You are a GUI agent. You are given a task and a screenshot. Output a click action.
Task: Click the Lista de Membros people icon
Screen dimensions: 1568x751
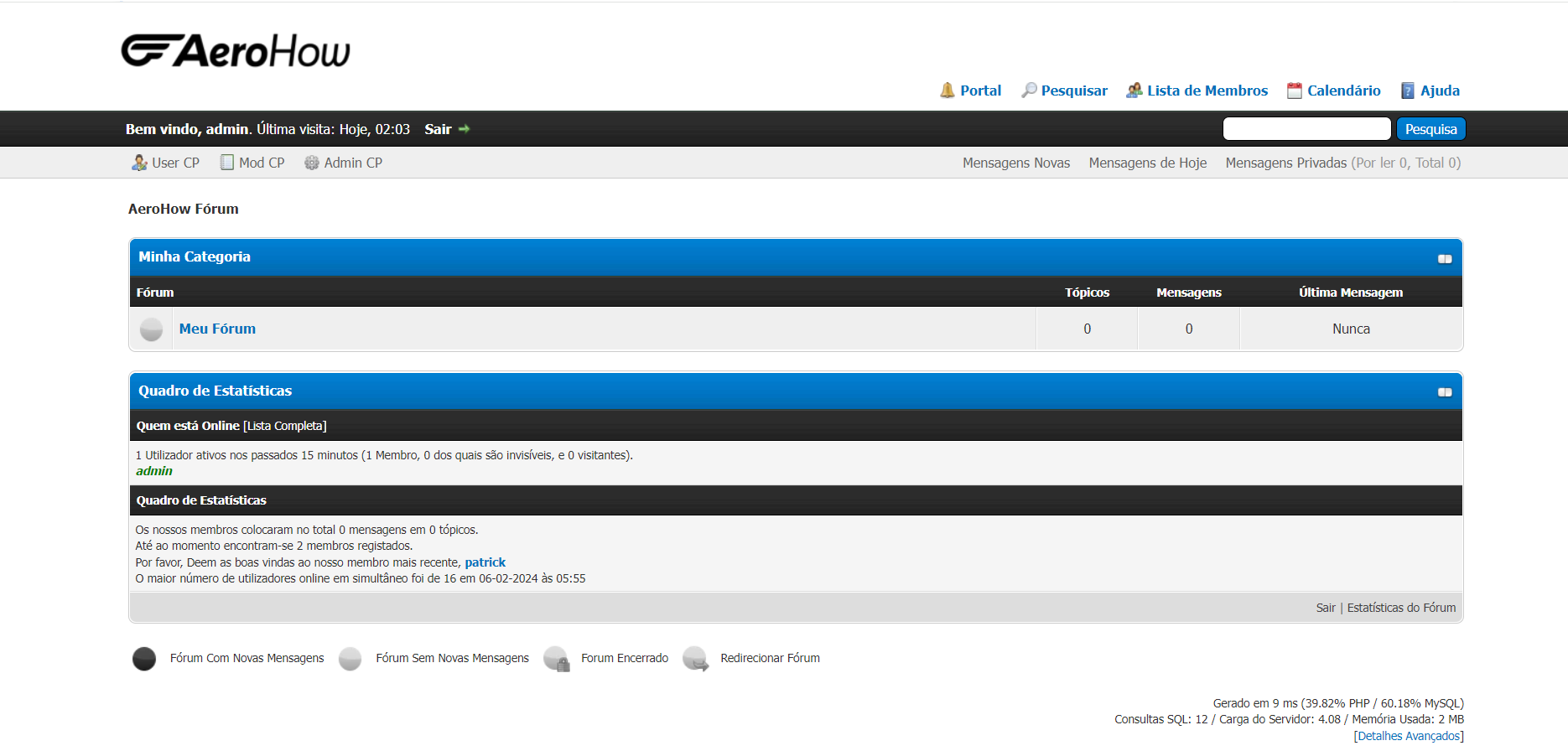(x=1134, y=91)
